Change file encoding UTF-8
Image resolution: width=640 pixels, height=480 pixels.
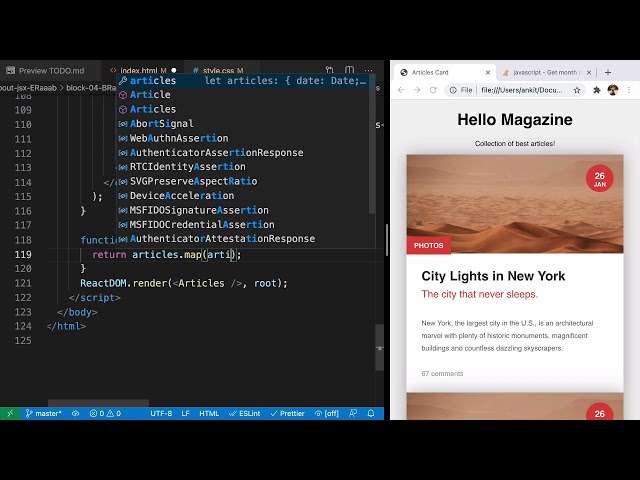(161, 413)
